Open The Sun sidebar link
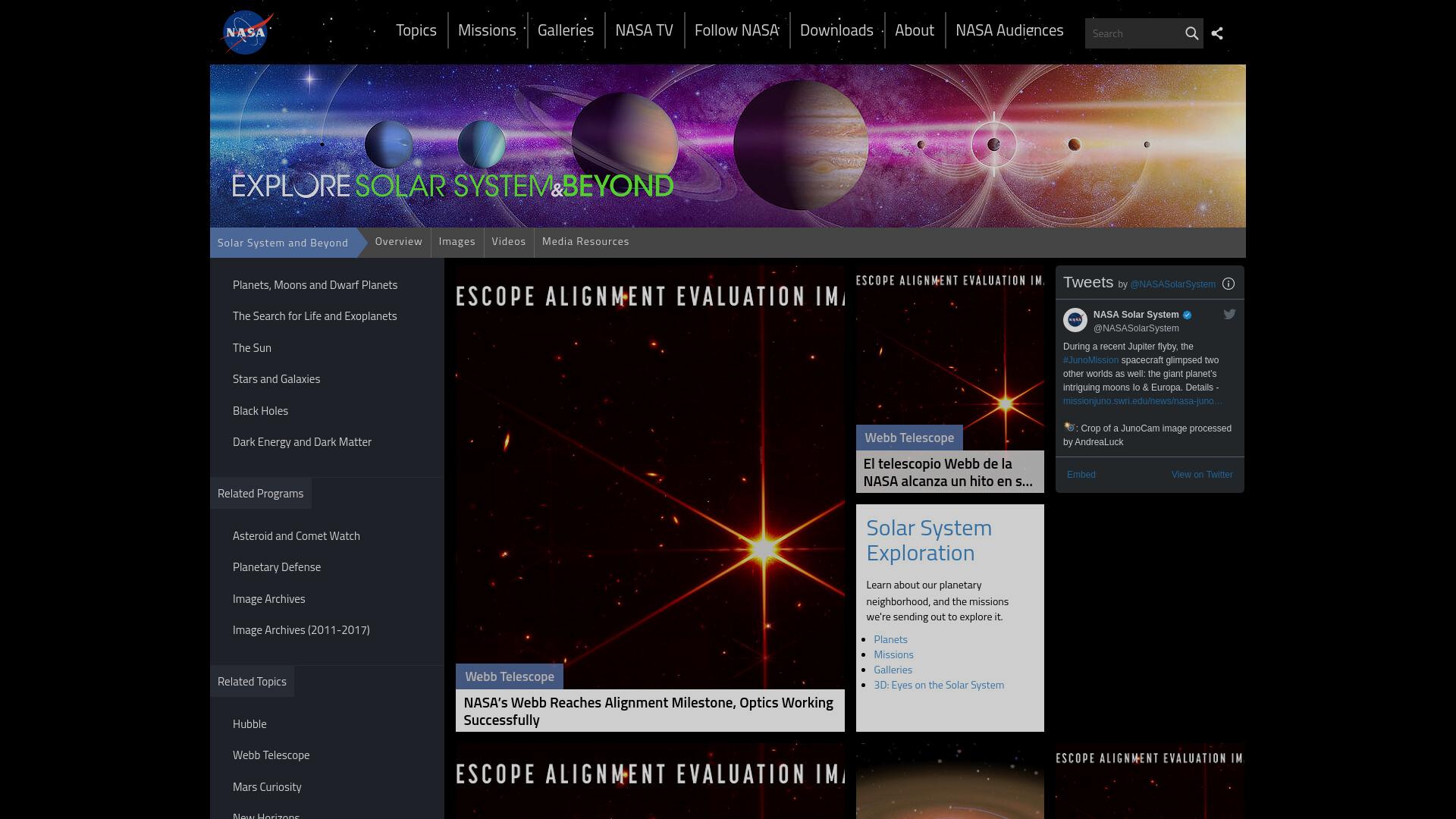The width and height of the screenshot is (1456, 819). (252, 348)
